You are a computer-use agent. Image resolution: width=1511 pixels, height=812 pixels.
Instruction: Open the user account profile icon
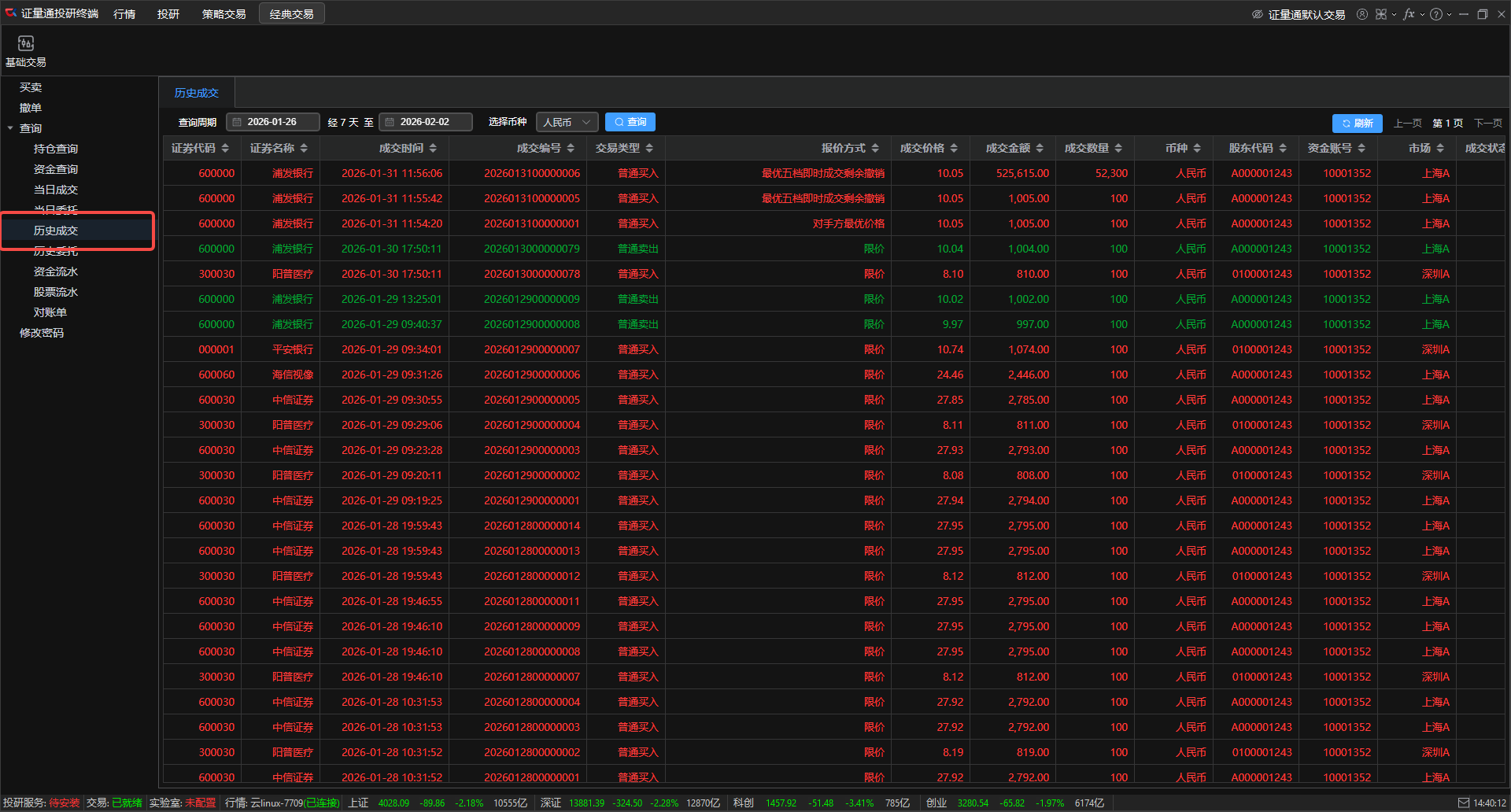point(1361,14)
